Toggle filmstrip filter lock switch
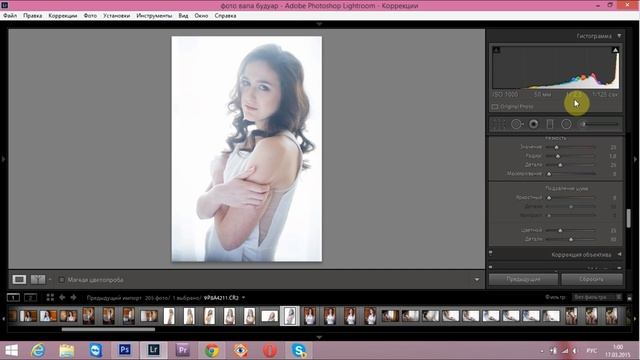This screenshot has width=640, height=360. tap(629, 298)
